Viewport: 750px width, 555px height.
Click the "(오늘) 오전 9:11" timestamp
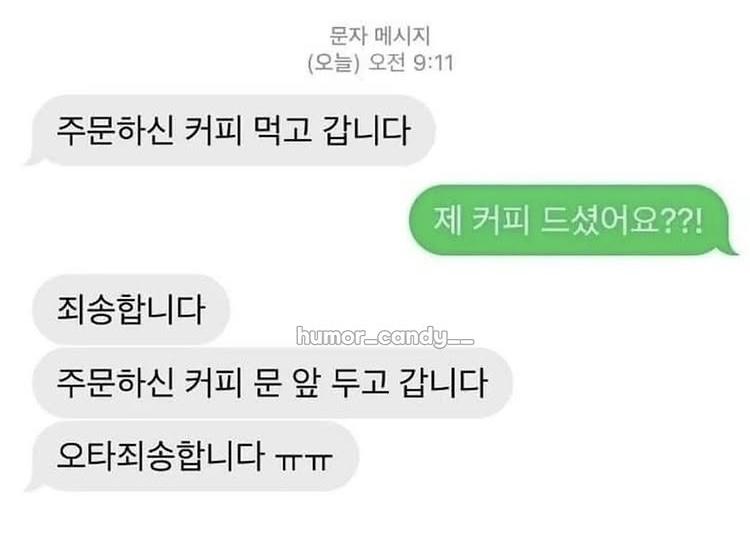380,62
